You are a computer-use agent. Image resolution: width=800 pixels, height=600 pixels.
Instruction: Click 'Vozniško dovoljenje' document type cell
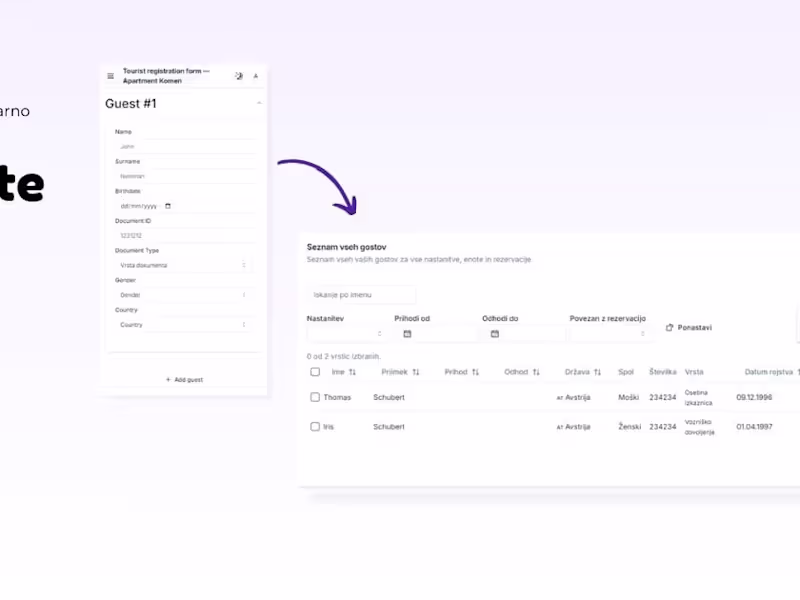pyautogui.click(x=699, y=427)
